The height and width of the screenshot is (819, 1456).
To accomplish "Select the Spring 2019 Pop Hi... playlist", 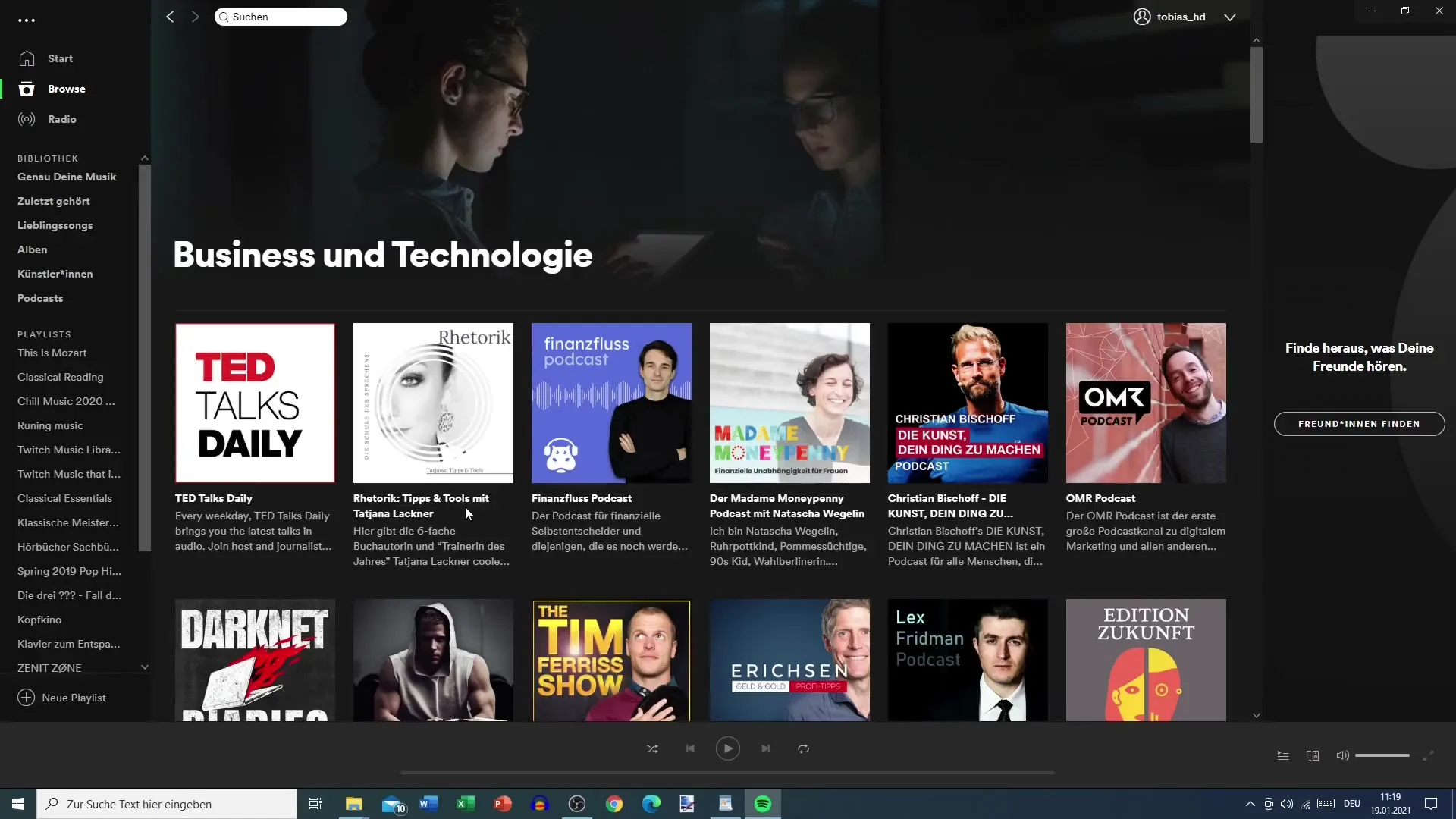I will [x=69, y=571].
